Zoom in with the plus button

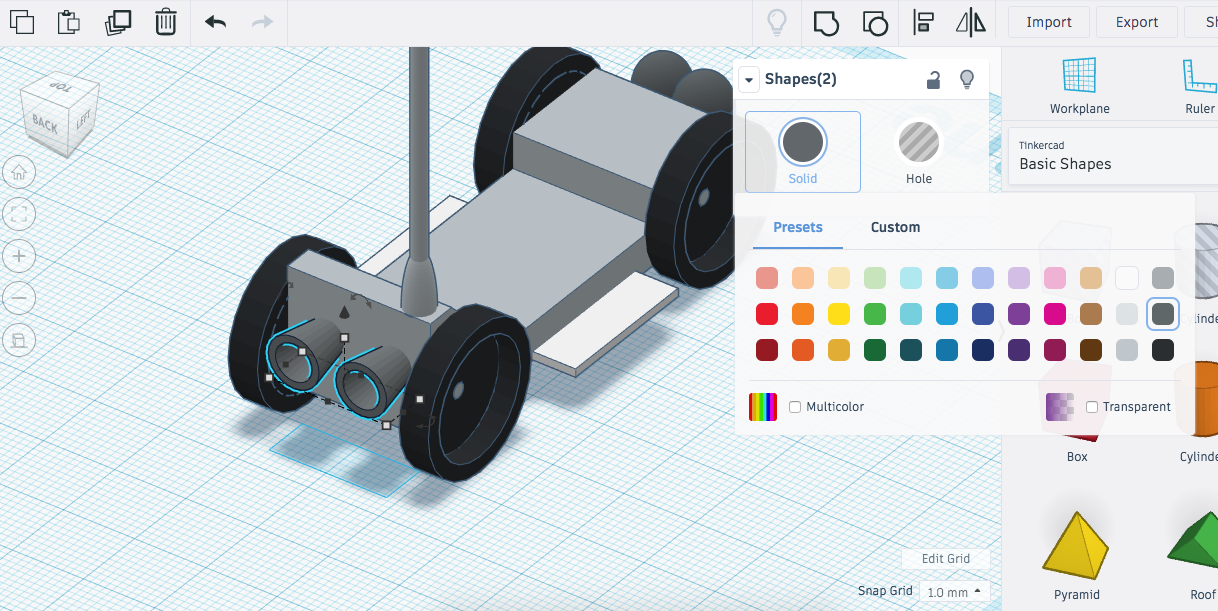coord(19,256)
